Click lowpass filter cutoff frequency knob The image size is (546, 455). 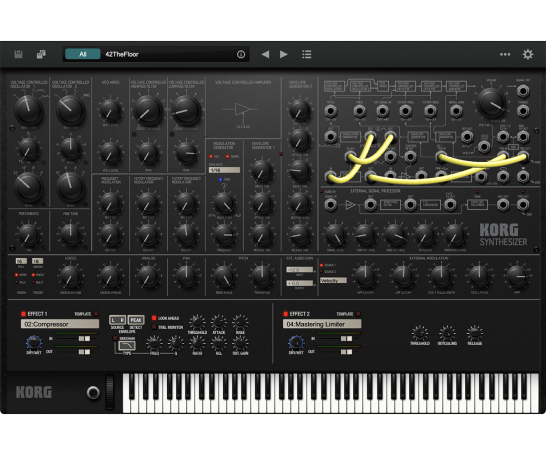186,110
